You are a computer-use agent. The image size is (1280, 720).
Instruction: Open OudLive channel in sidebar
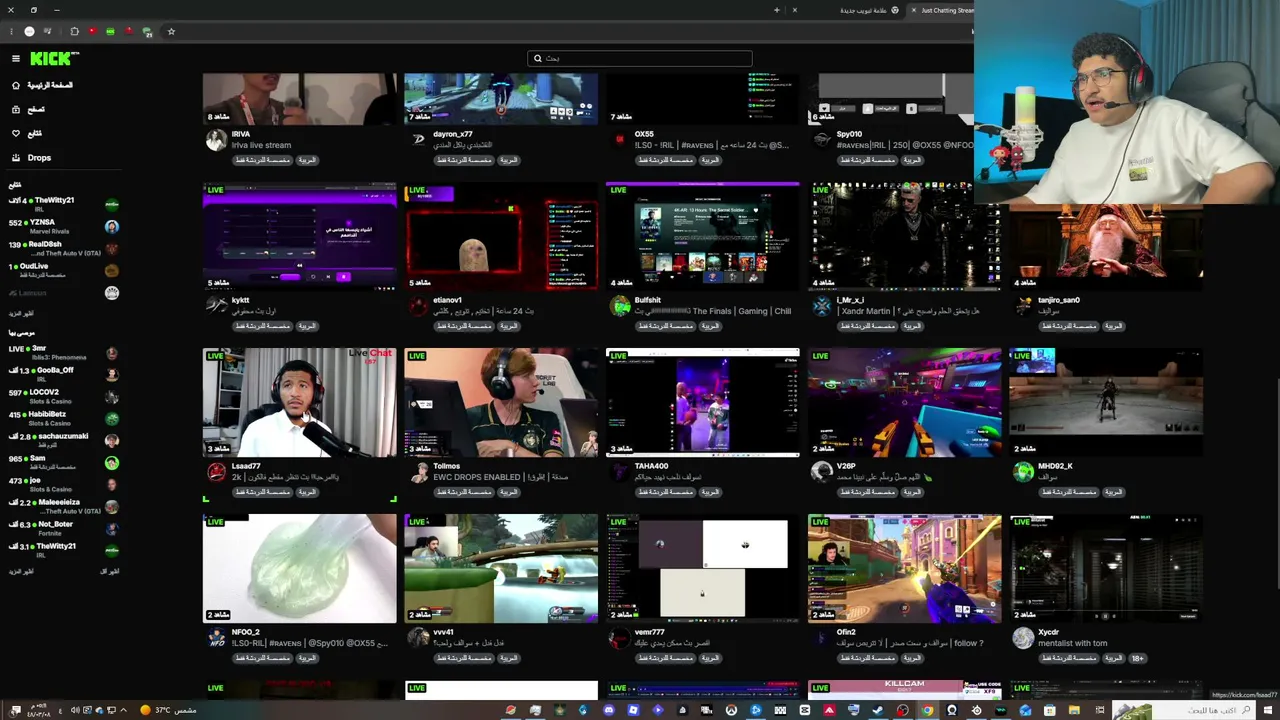63,270
